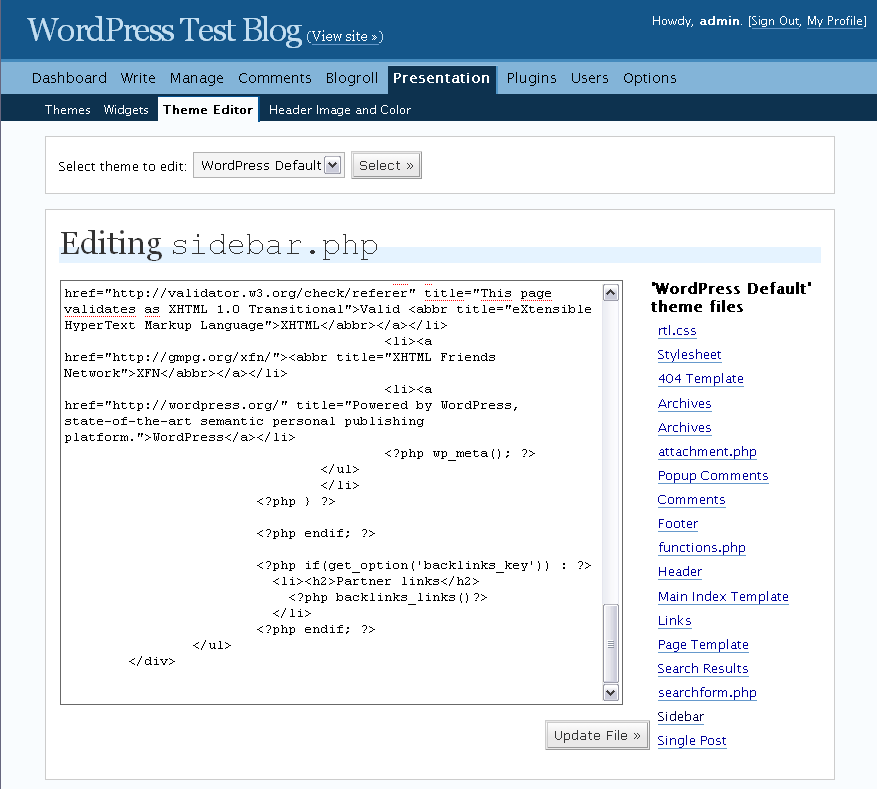
Task: Open the Links theme file
Action: (675, 621)
